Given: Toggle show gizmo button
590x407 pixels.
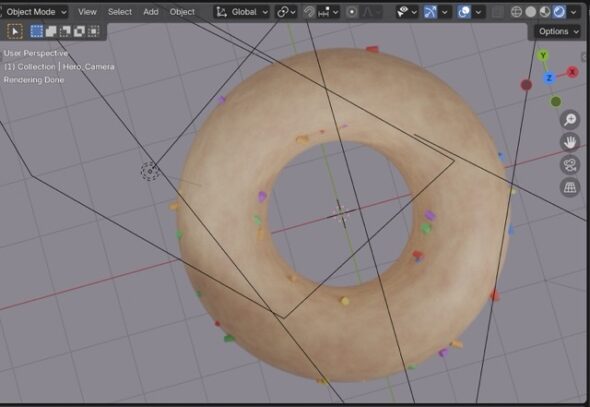Looking at the screenshot, I should click(x=430, y=12).
